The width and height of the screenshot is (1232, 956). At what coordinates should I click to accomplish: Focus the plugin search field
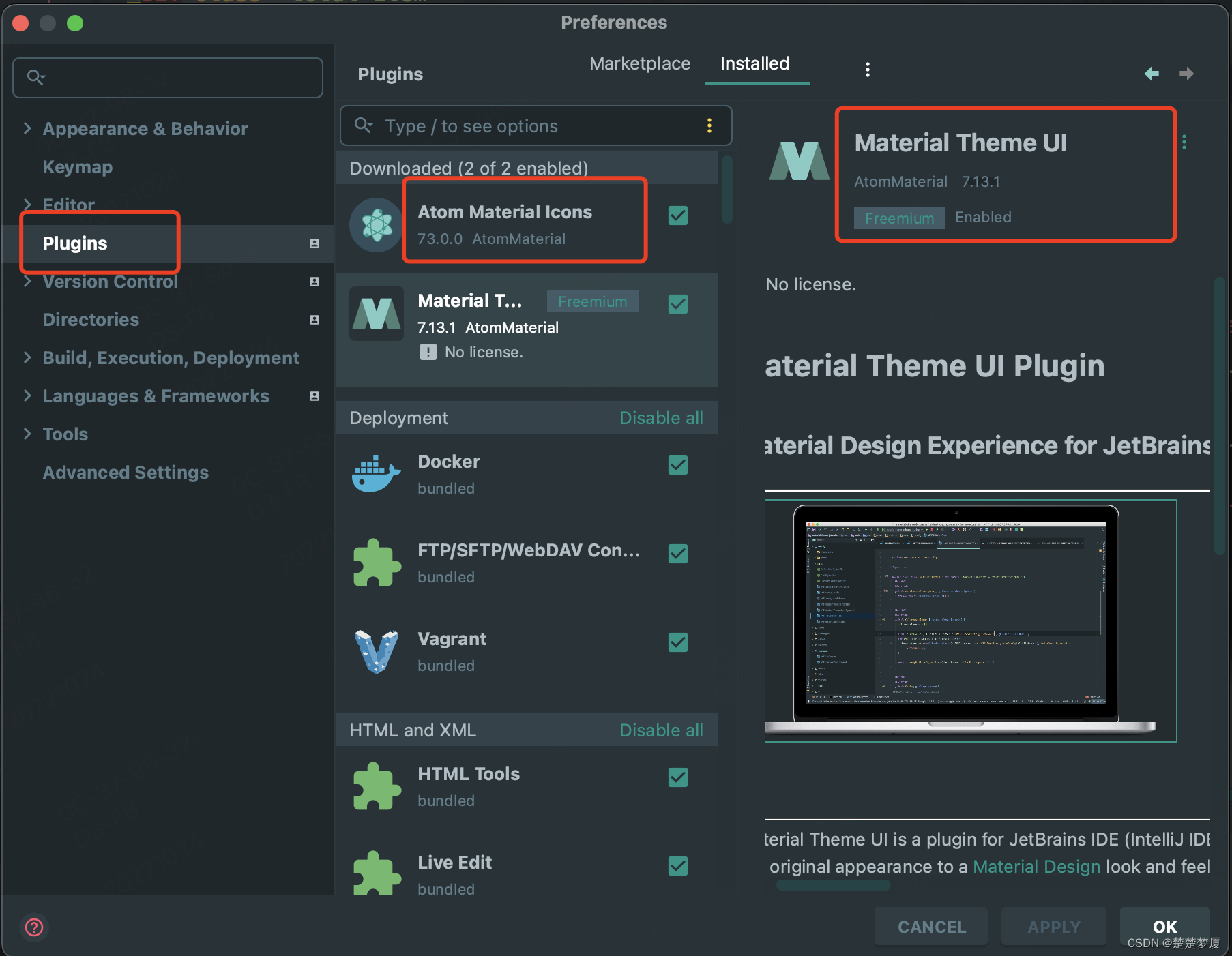click(x=536, y=125)
